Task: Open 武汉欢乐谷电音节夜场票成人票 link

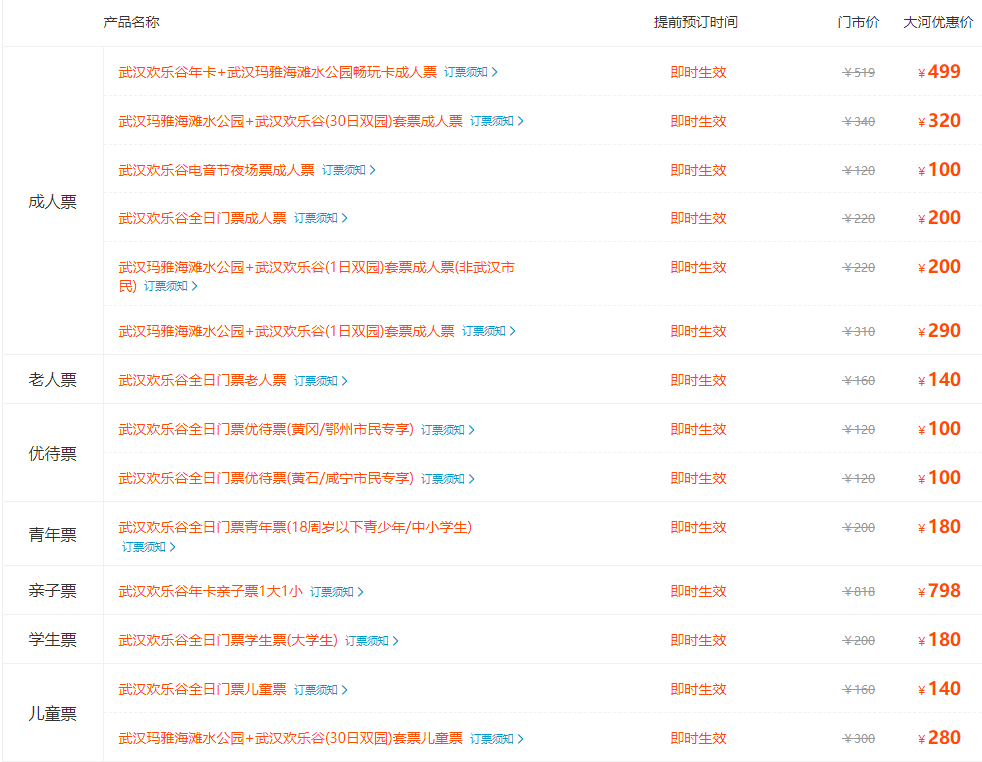Action: click(x=216, y=170)
